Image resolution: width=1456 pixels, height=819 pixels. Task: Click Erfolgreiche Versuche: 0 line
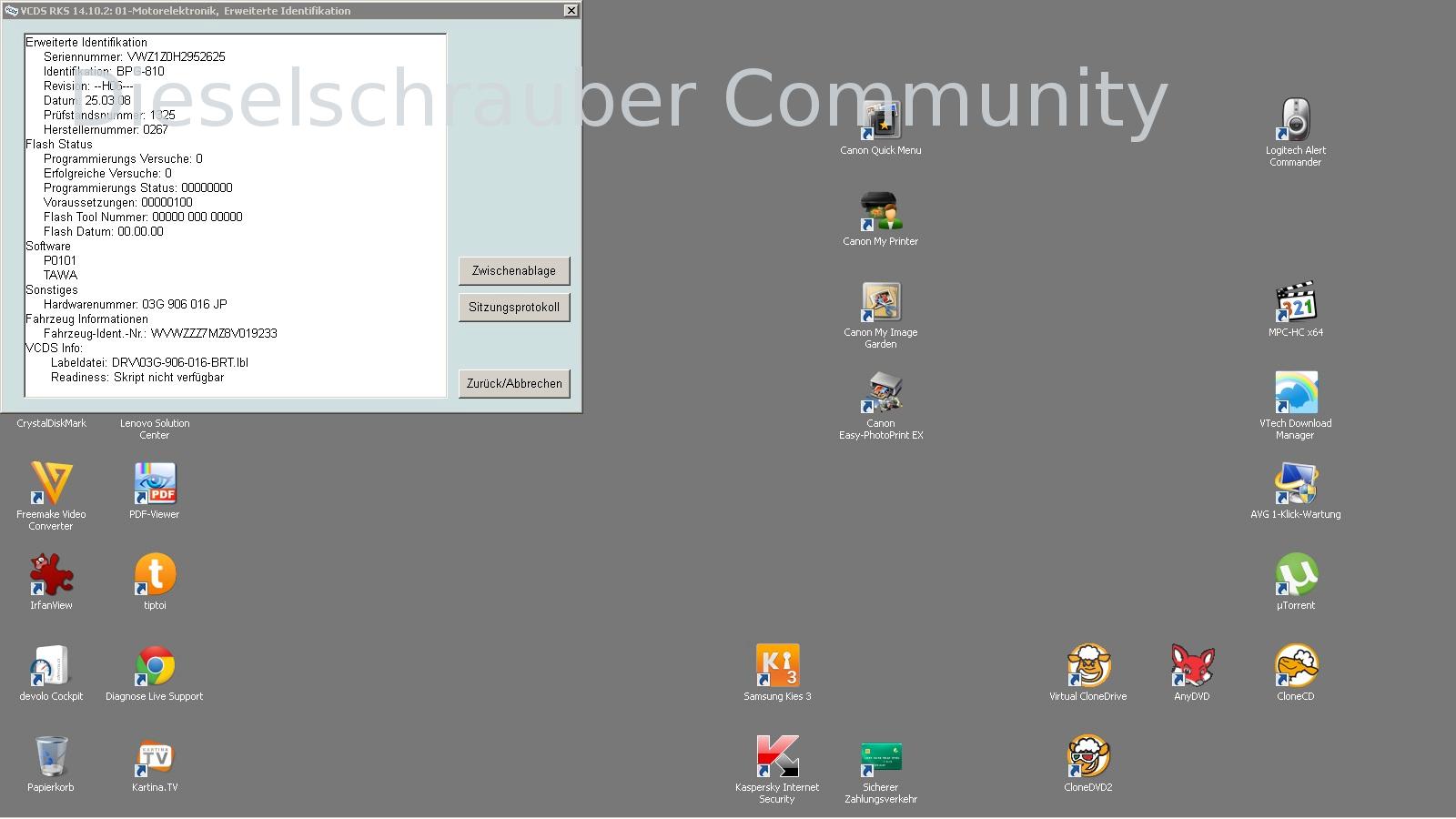[107, 173]
